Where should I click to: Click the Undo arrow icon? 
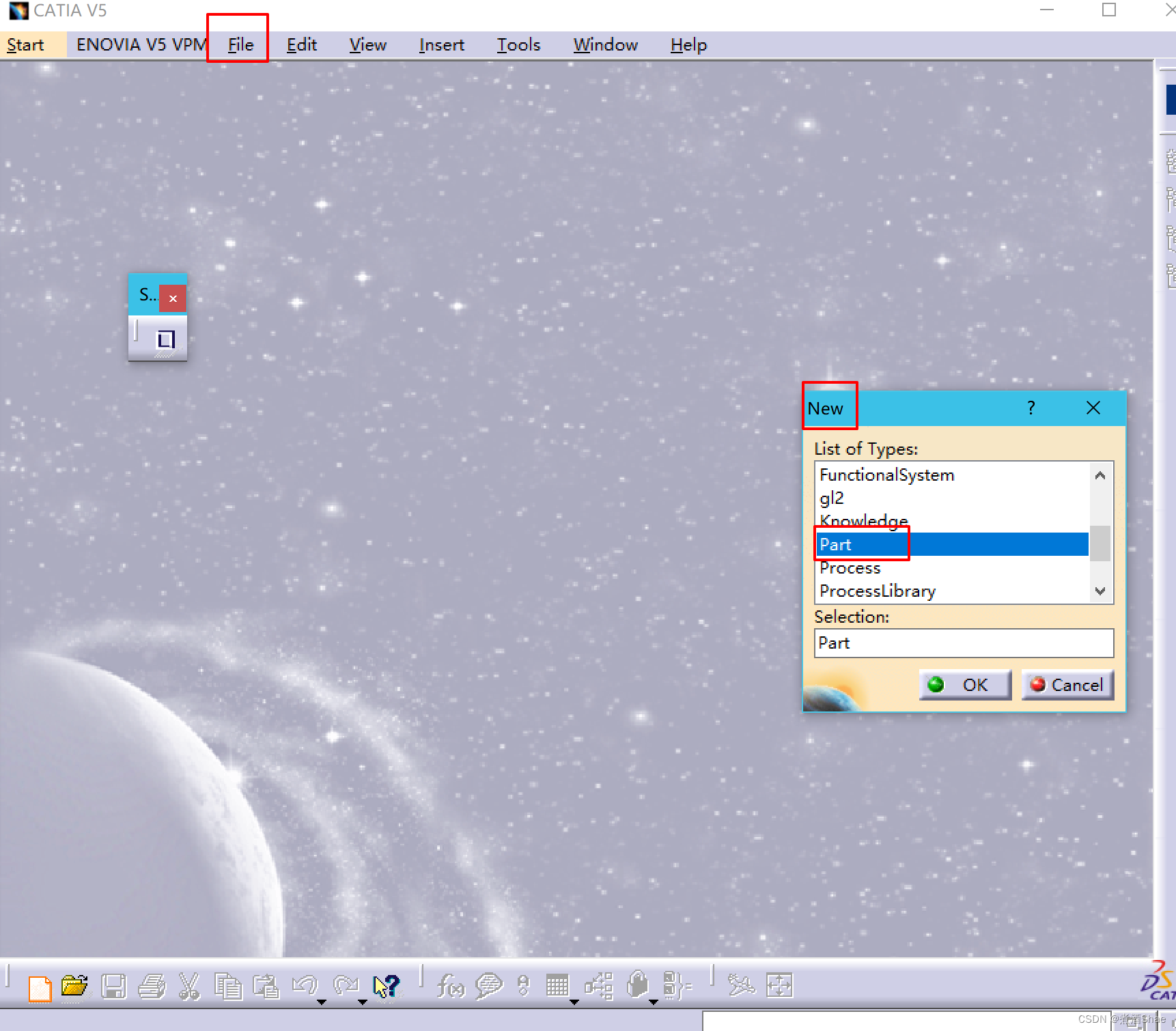tap(305, 985)
